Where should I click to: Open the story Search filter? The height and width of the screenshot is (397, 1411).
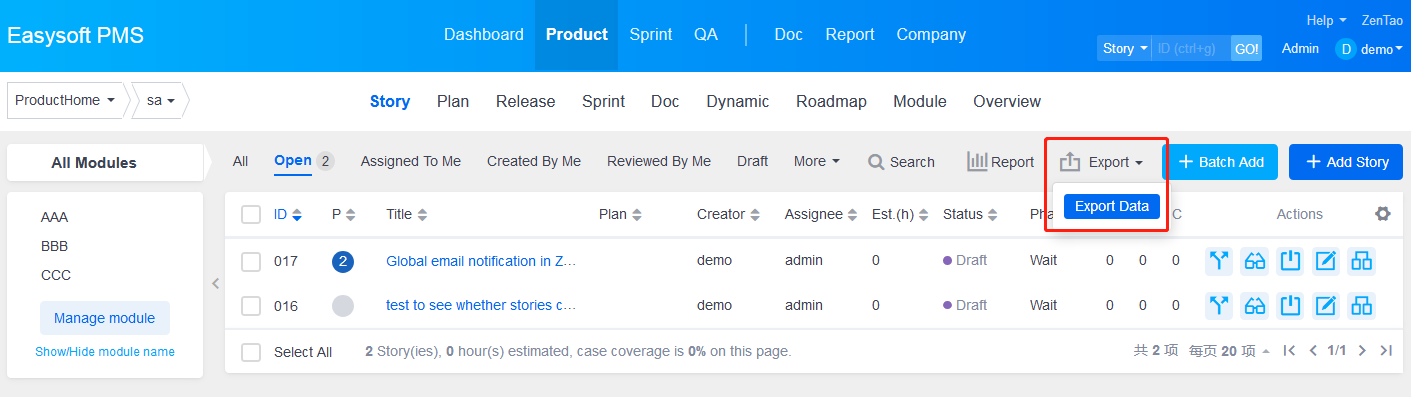901,162
